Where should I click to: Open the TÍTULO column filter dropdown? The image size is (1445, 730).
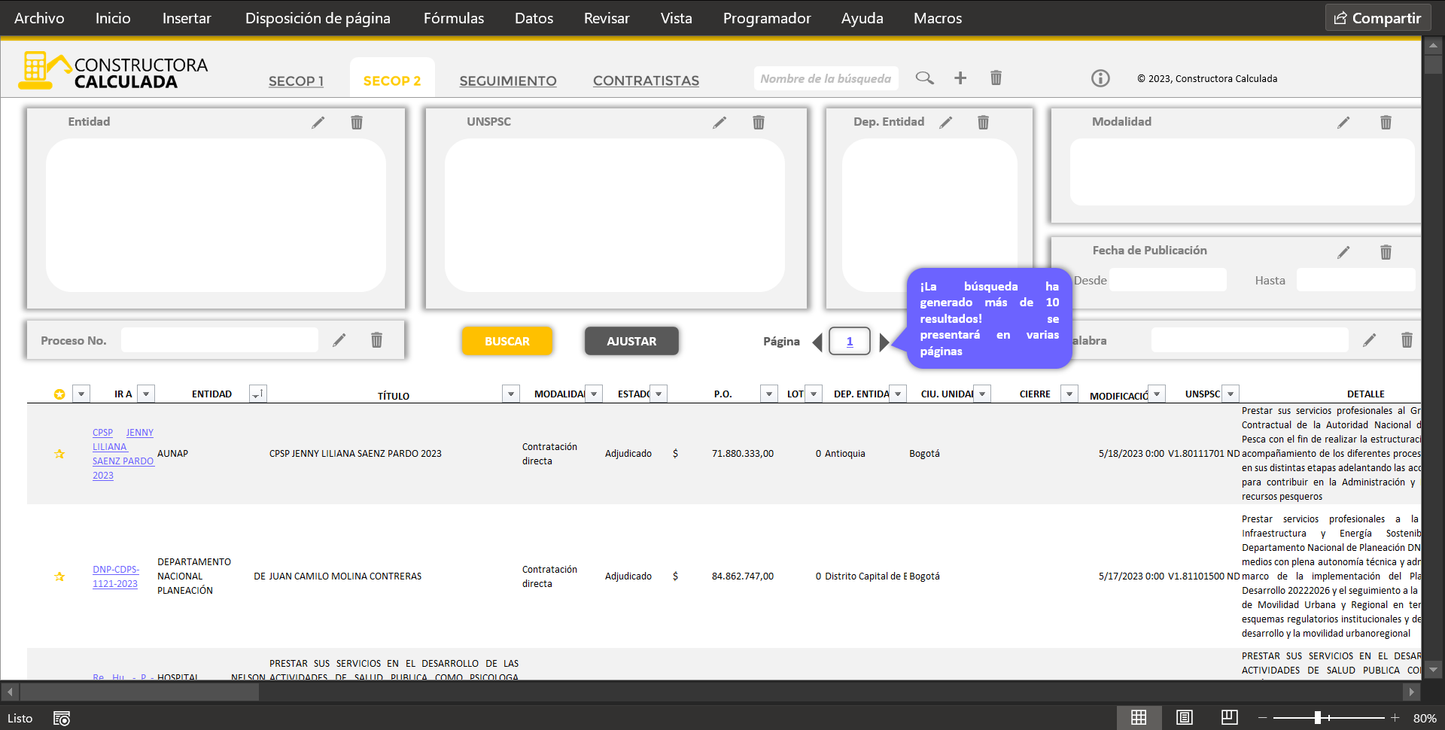point(510,394)
